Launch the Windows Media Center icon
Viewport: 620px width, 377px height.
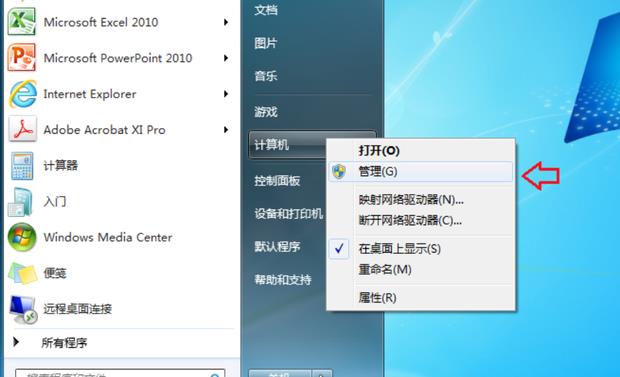(x=22, y=237)
